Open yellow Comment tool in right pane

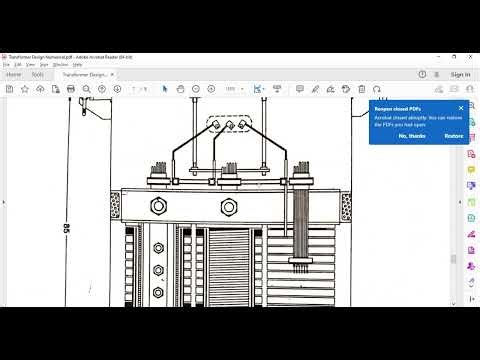(x=471, y=170)
